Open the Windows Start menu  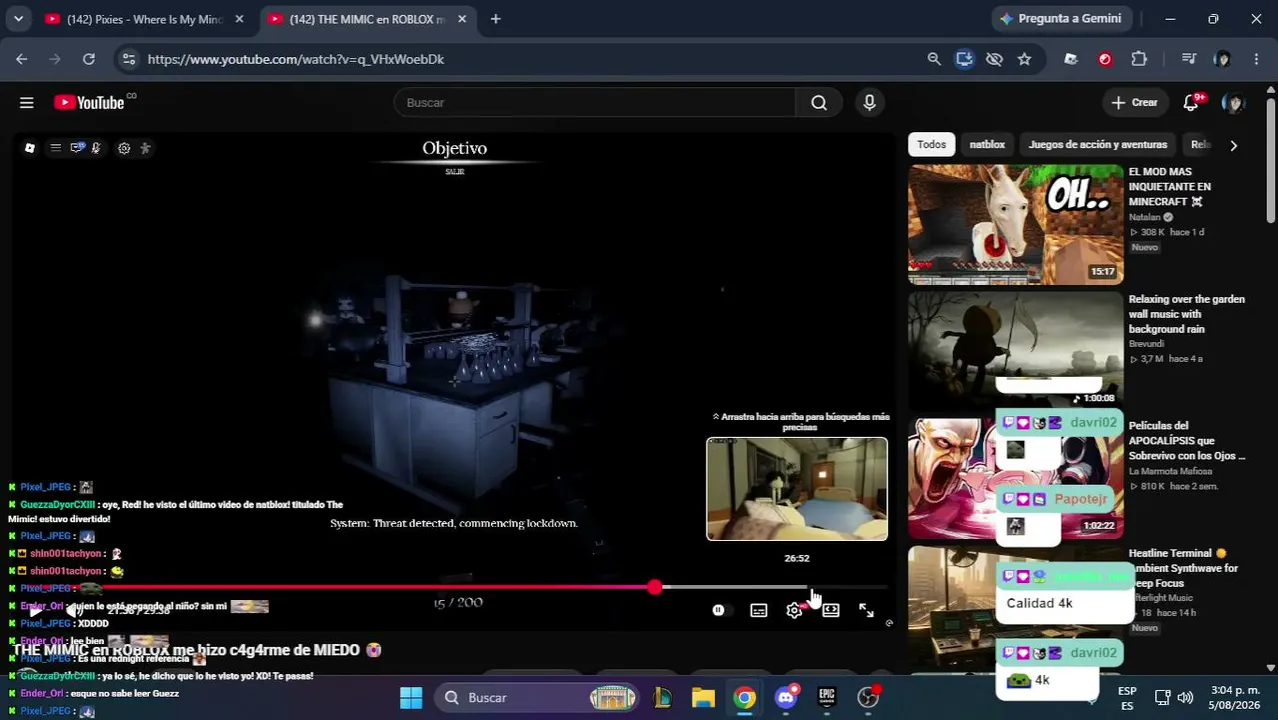point(411,697)
